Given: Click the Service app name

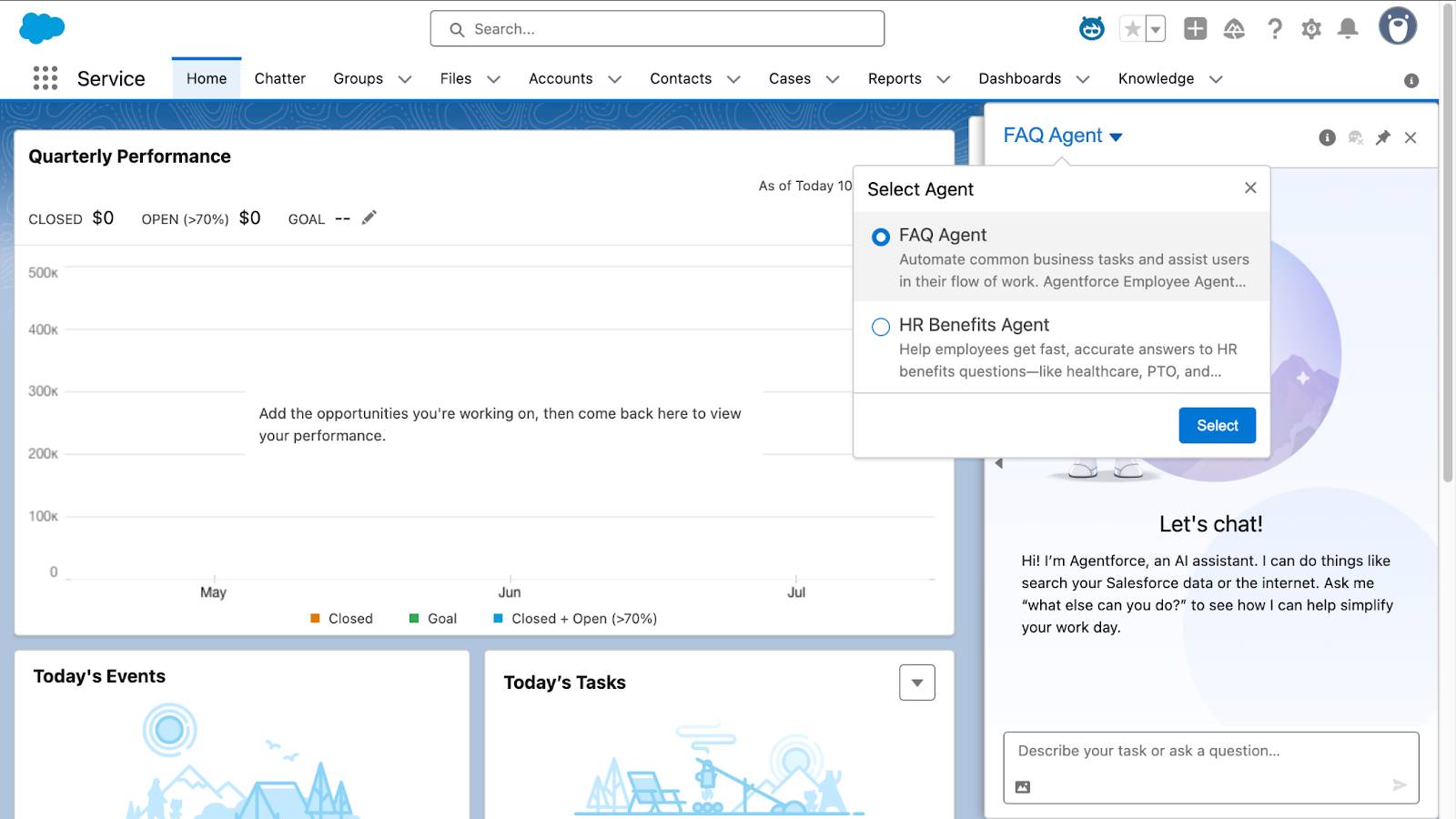Looking at the screenshot, I should [x=111, y=79].
